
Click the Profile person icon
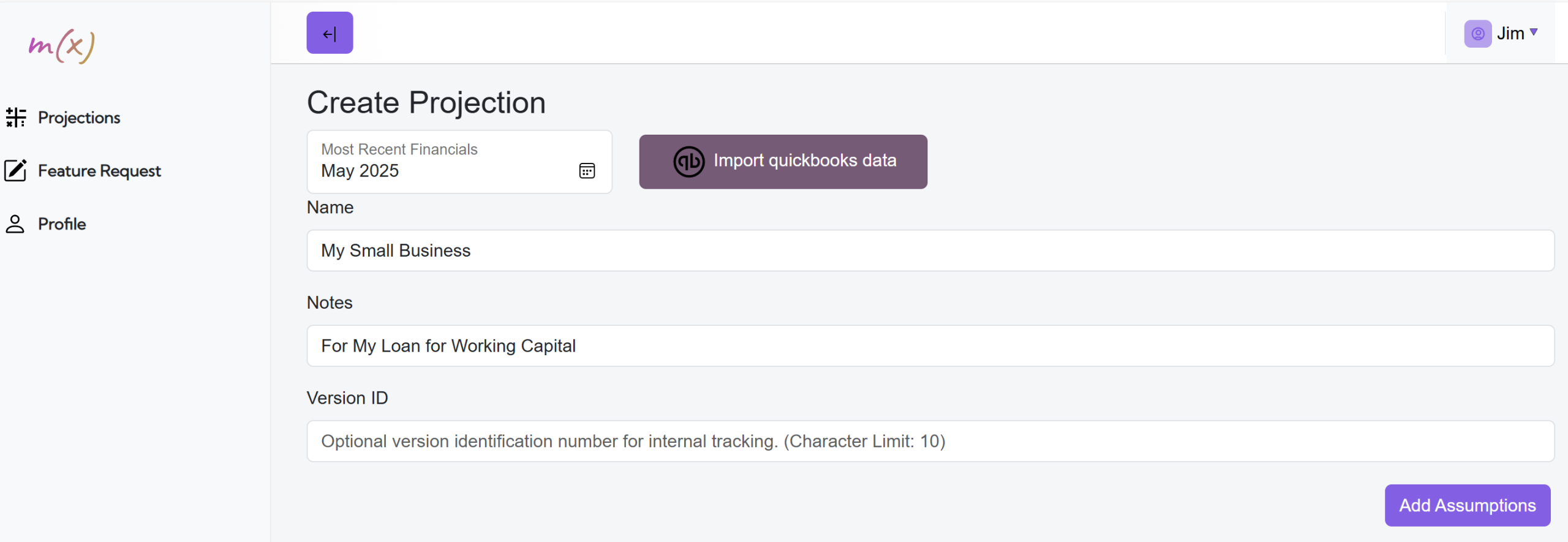[15, 224]
